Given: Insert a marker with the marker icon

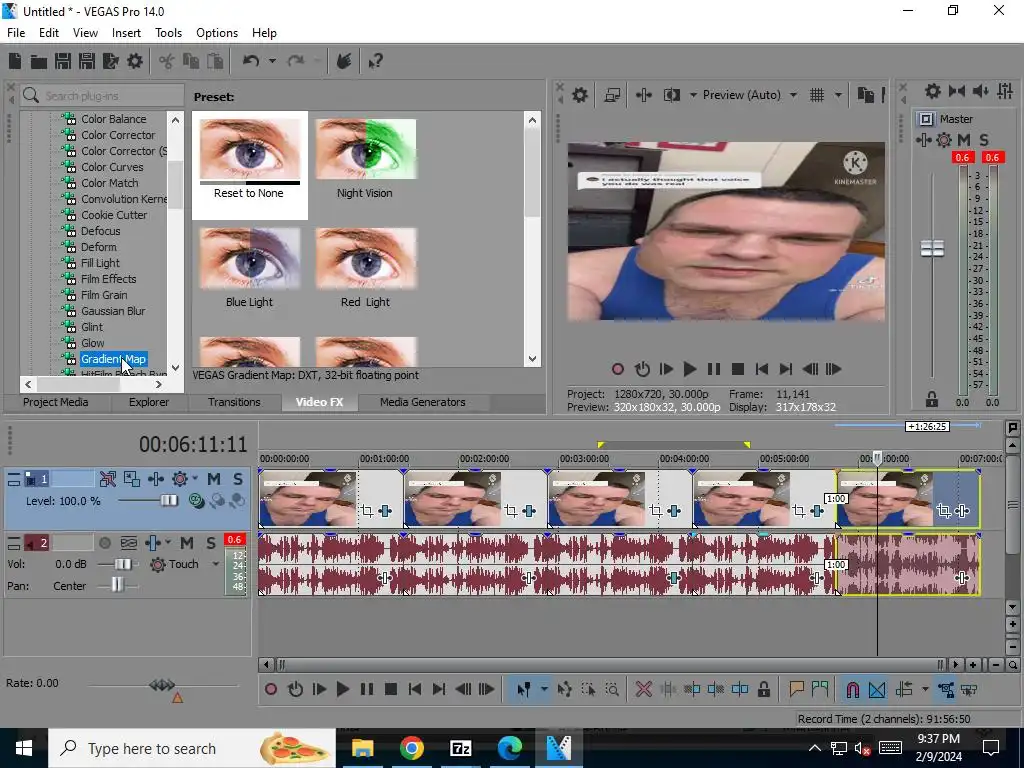Looking at the screenshot, I should click(796, 689).
